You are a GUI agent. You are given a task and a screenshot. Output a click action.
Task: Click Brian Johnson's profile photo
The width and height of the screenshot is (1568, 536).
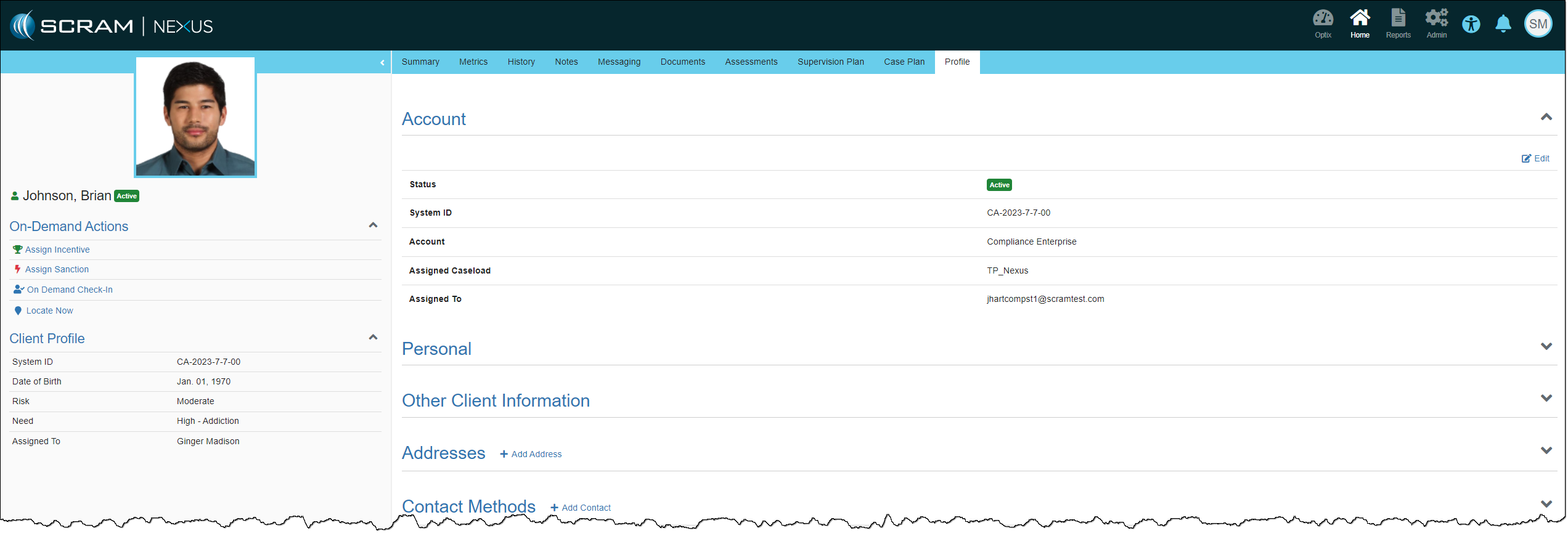[x=195, y=117]
